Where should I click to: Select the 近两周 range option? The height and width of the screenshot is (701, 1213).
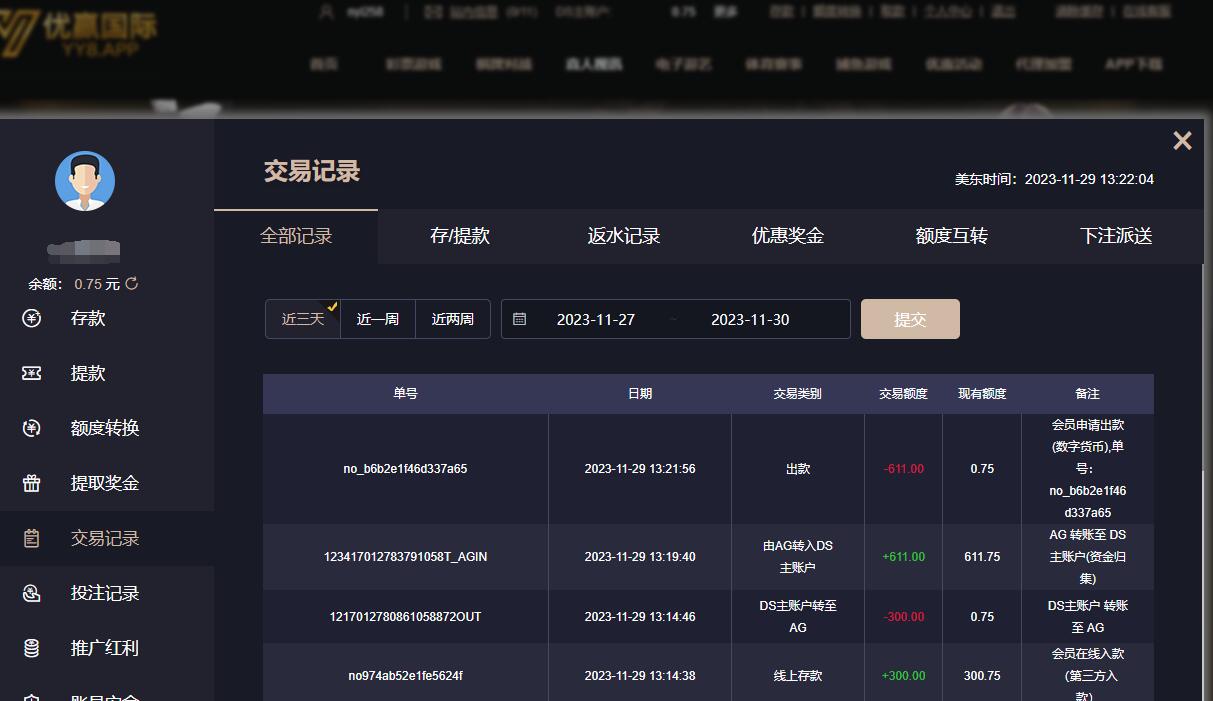(x=453, y=319)
